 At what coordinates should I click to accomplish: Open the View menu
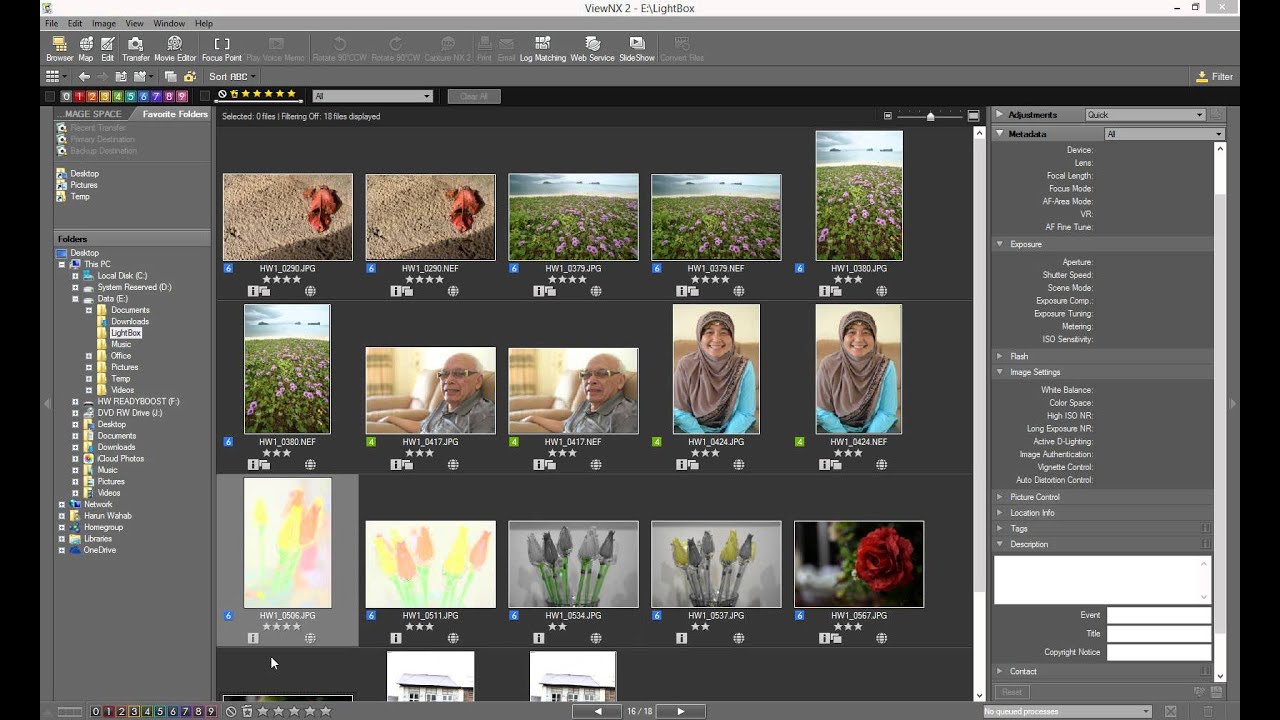pyautogui.click(x=134, y=23)
